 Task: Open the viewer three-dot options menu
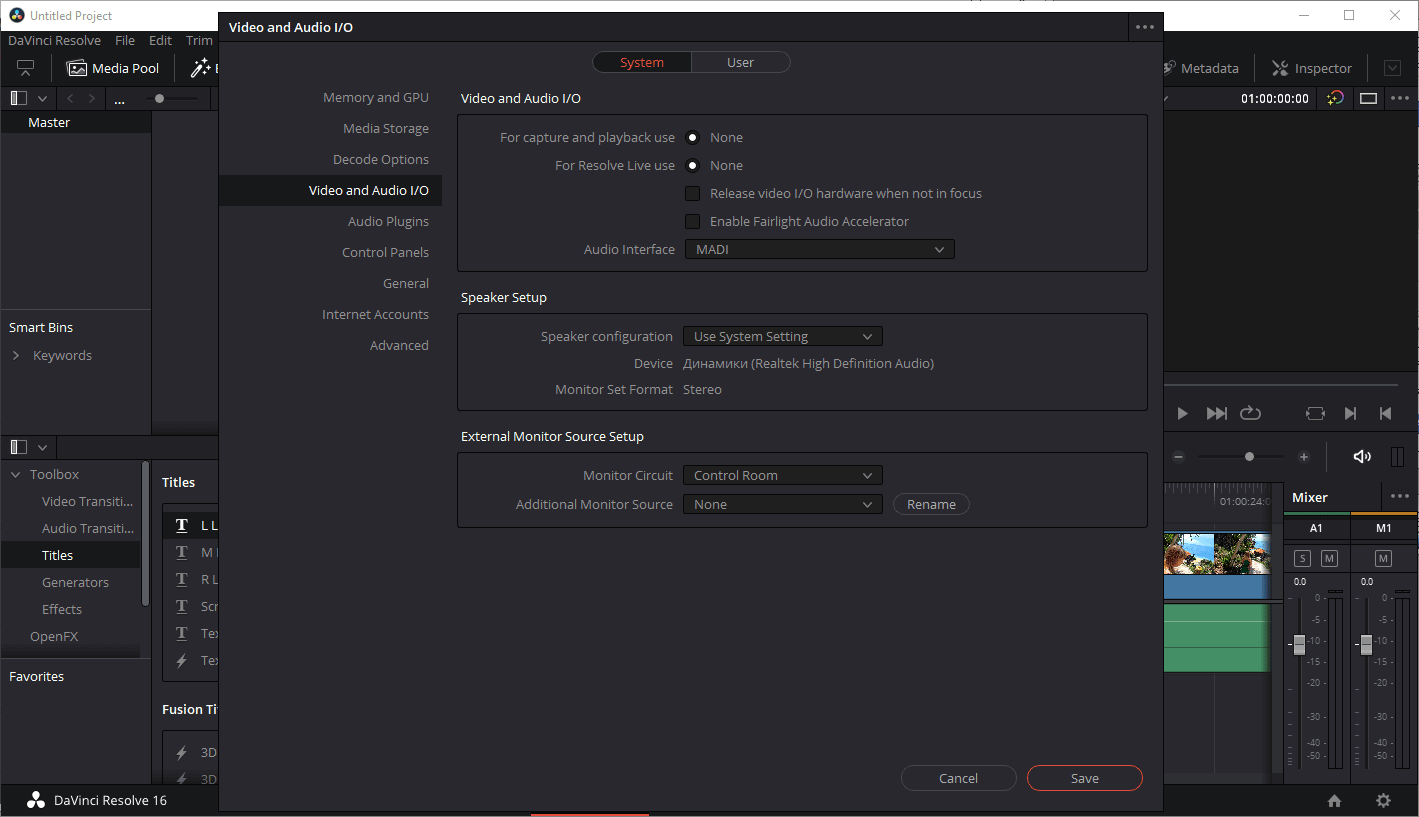[x=1400, y=98]
